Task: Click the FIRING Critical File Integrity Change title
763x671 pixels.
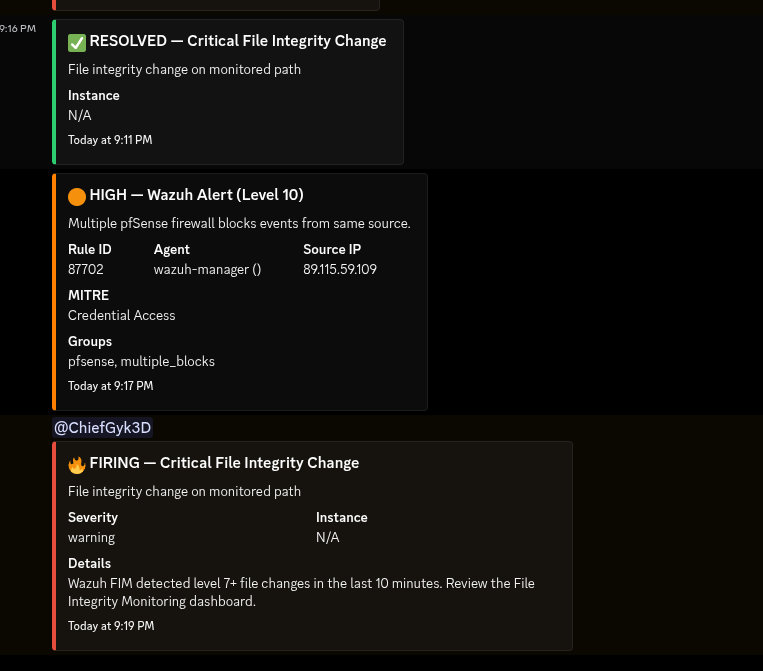Action: click(224, 463)
